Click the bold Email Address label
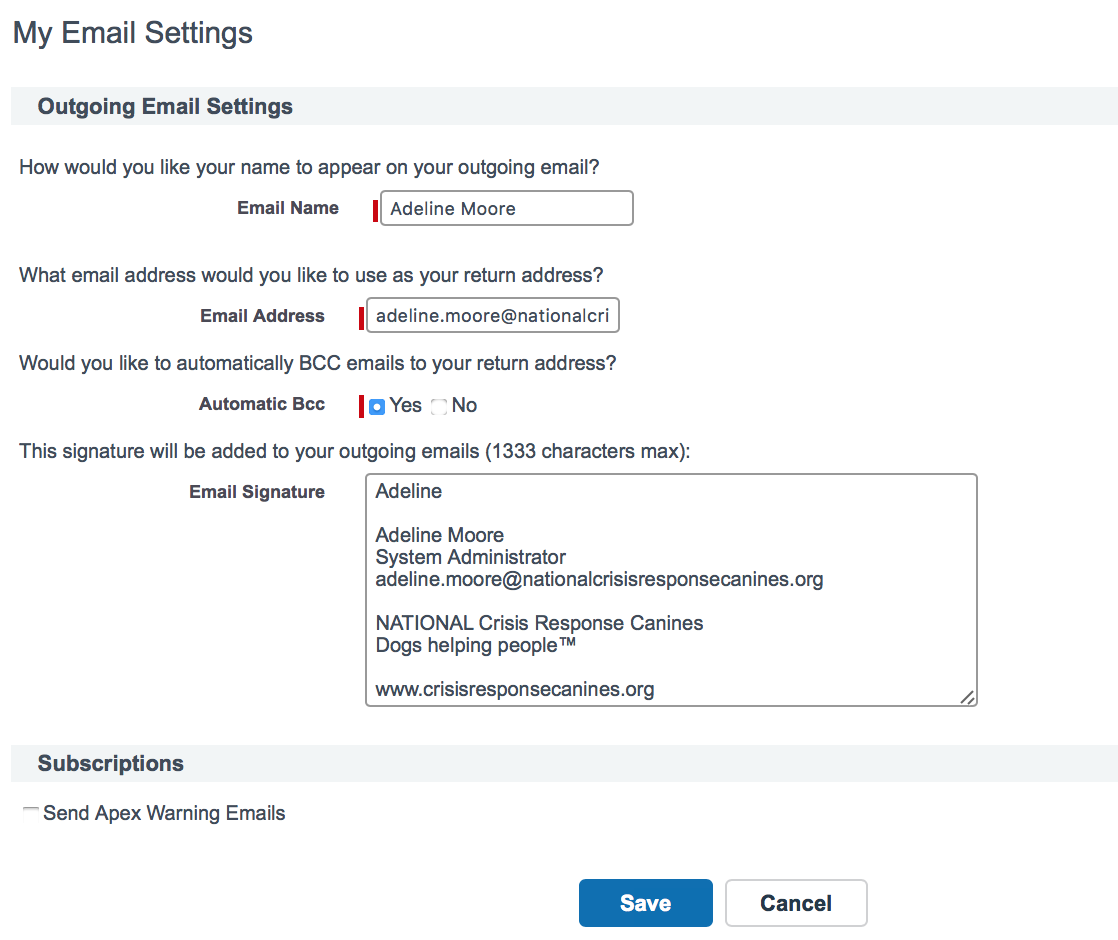Viewport: 1118px width, 940px height. pos(262,316)
